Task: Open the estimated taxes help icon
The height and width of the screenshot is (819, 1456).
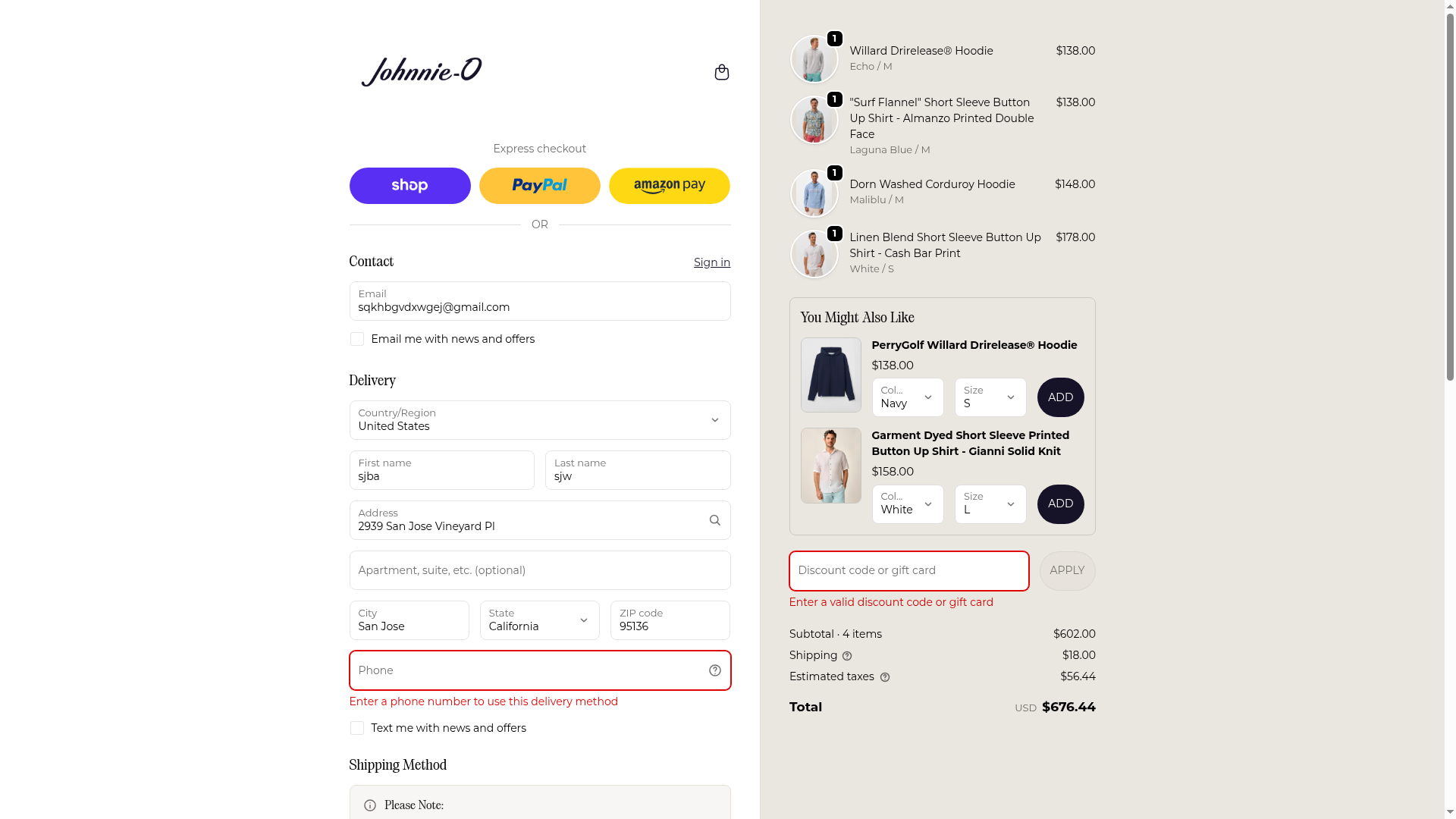Action: [x=884, y=677]
